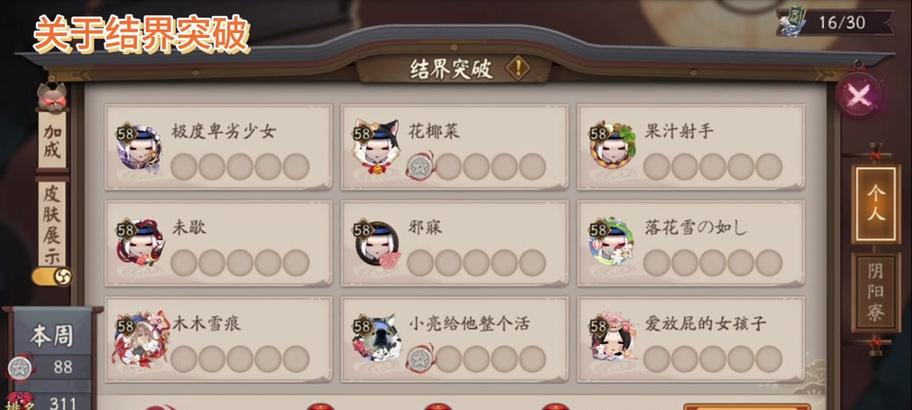The width and height of the screenshot is (912, 410).
Task: Tap the 果汁射手 player avatar
Action: [612, 146]
